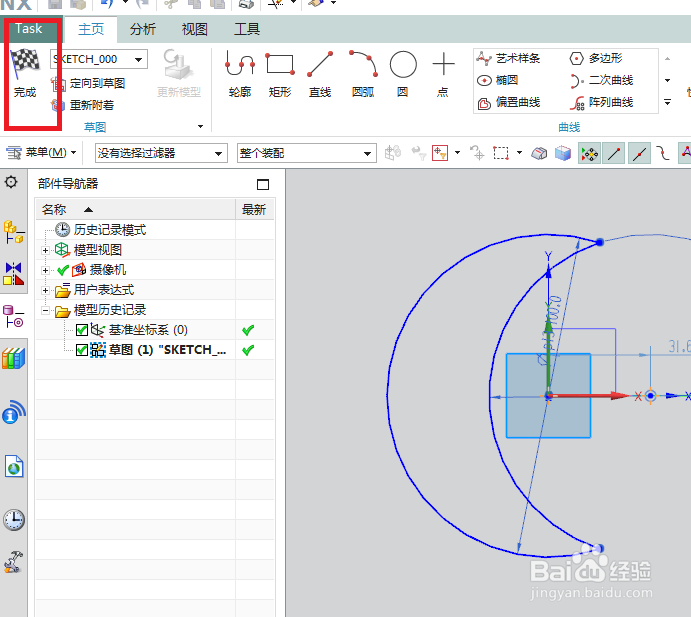Click the 最新 column header
Screen dimensions: 691x617
point(254,209)
